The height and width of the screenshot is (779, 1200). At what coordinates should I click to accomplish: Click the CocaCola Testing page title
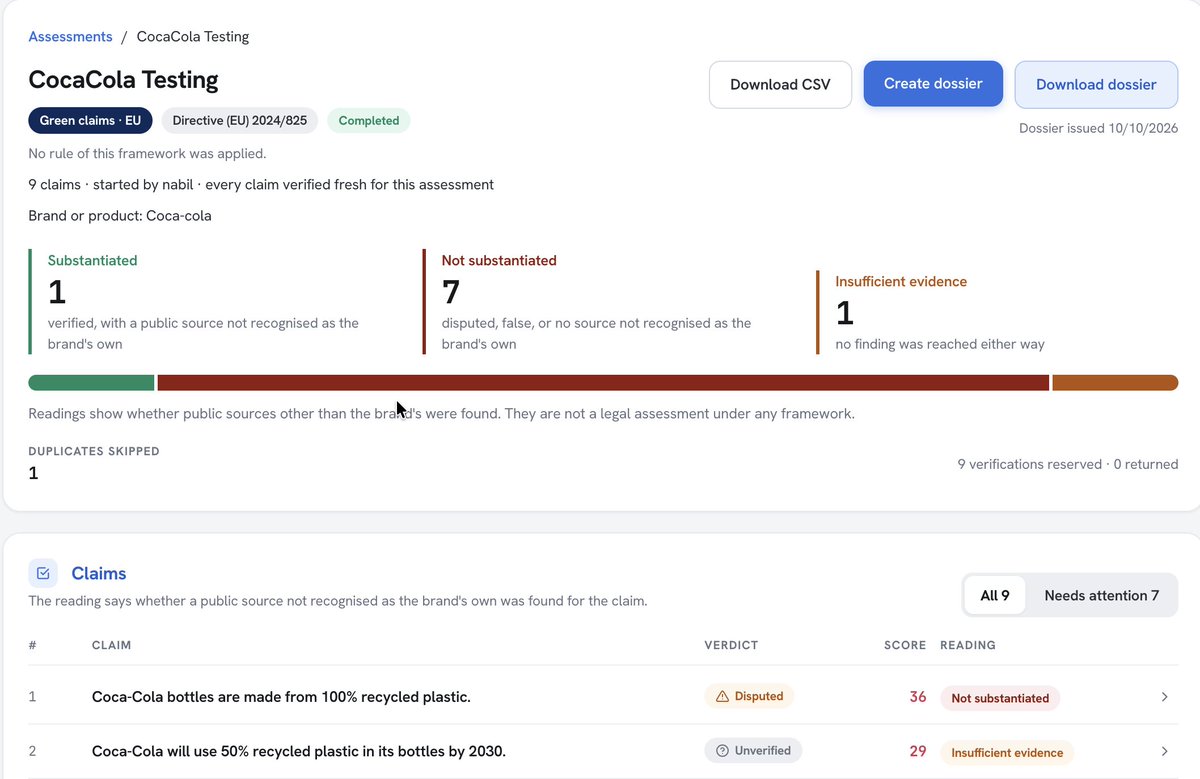123,80
